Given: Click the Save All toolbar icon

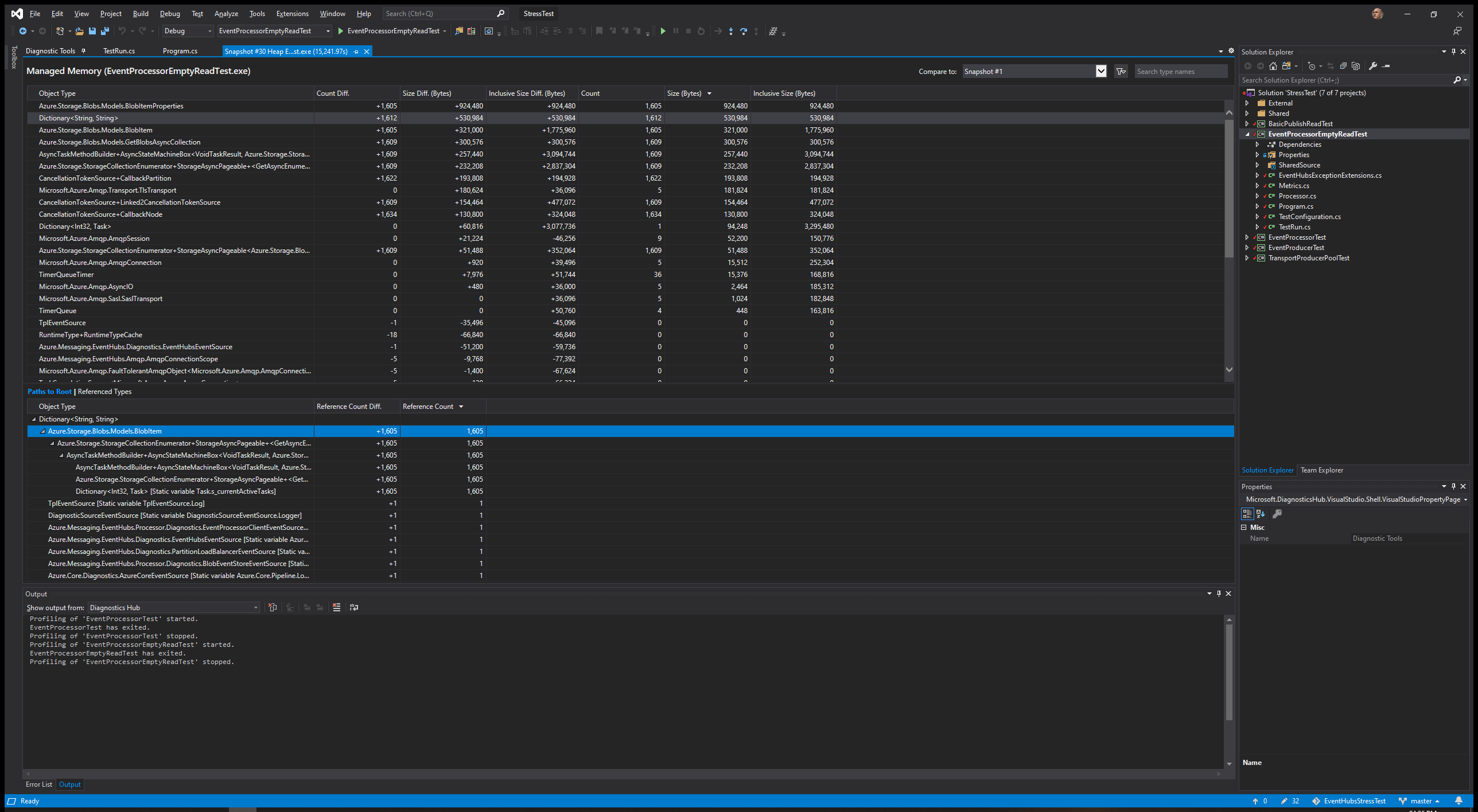Looking at the screenshot, I should [x=104, y=31].
